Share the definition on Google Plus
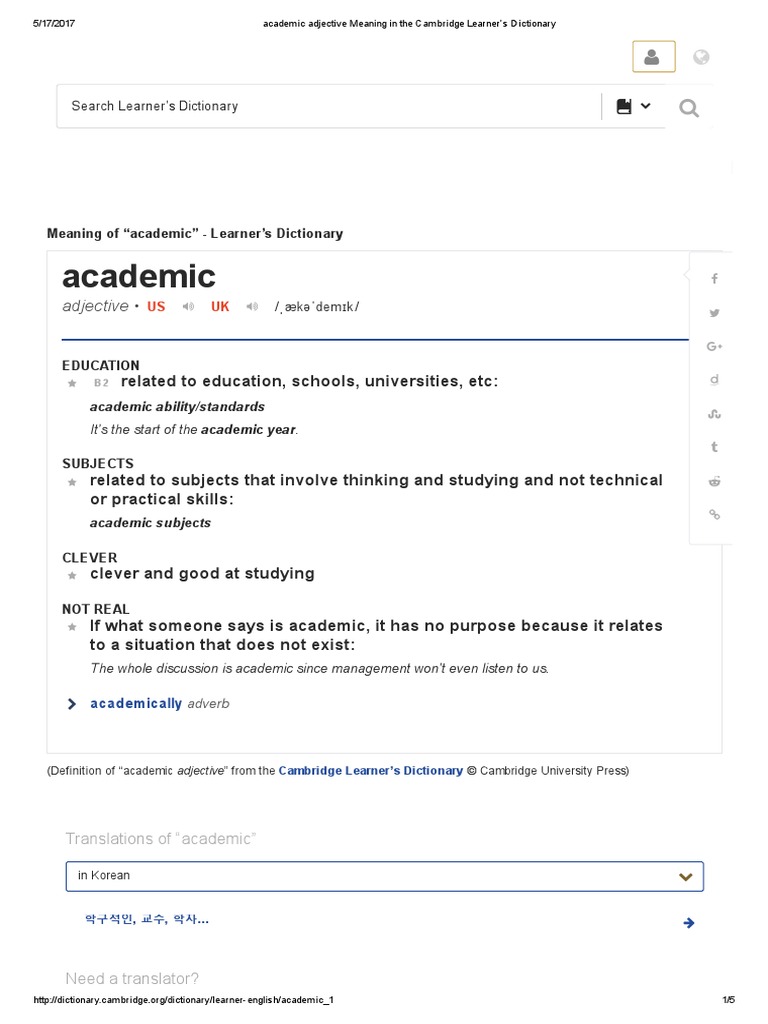This screenshot has width=768, height=1024. (x=714, y=346)
